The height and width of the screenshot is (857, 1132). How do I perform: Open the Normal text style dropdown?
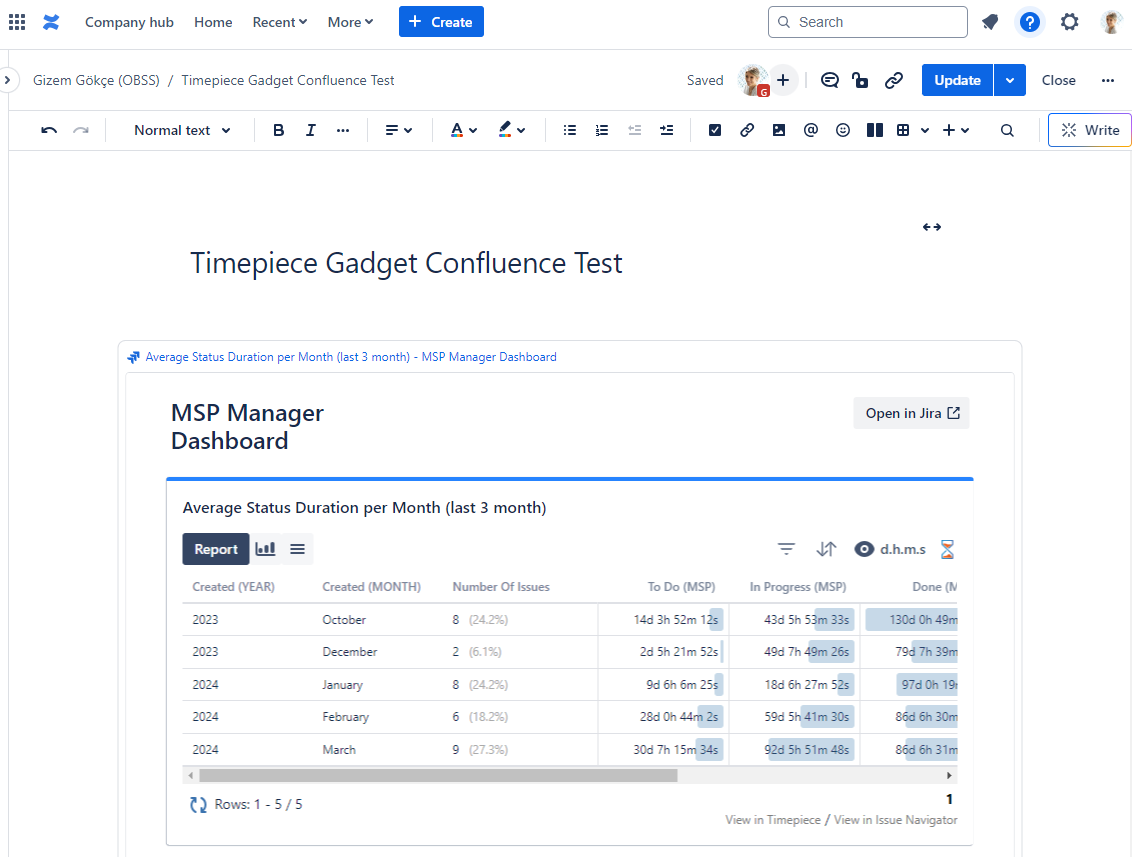[182, 130]
